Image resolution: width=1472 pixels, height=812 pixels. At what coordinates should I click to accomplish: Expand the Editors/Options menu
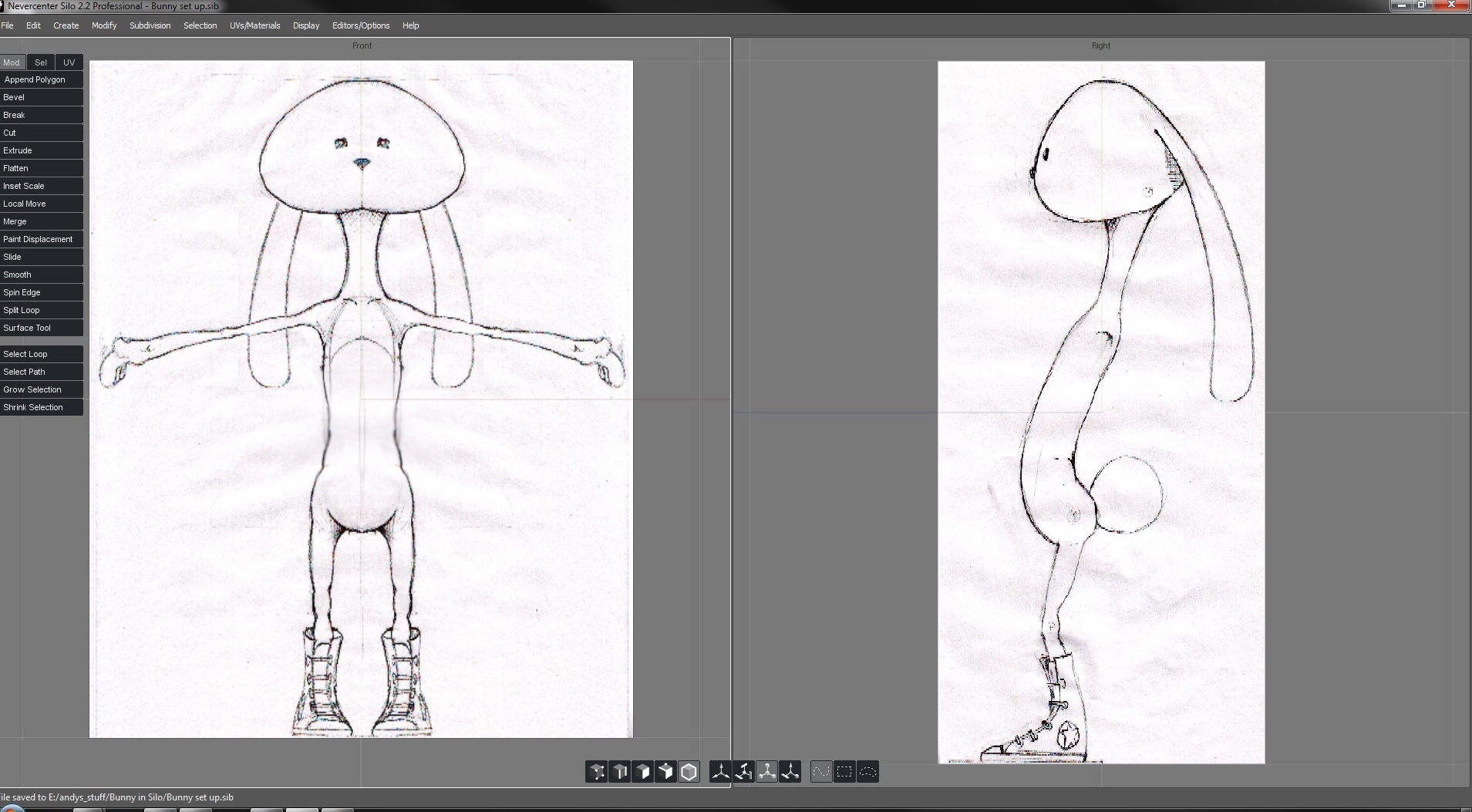[361, 25]
